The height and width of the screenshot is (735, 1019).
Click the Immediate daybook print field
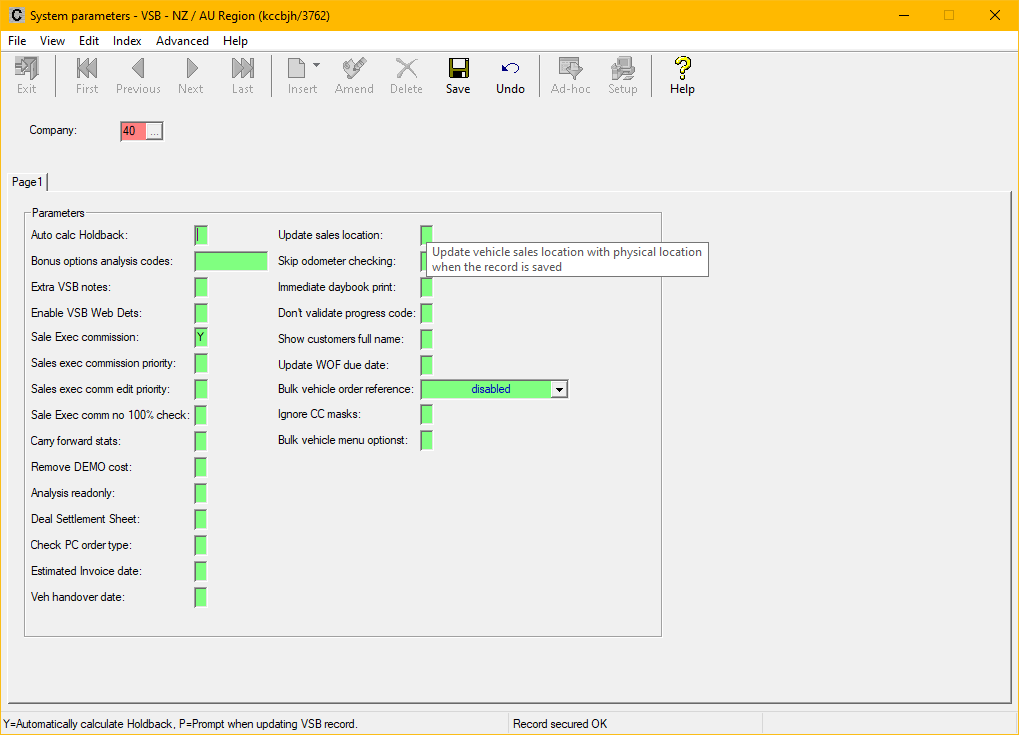[x=426, y=287]
